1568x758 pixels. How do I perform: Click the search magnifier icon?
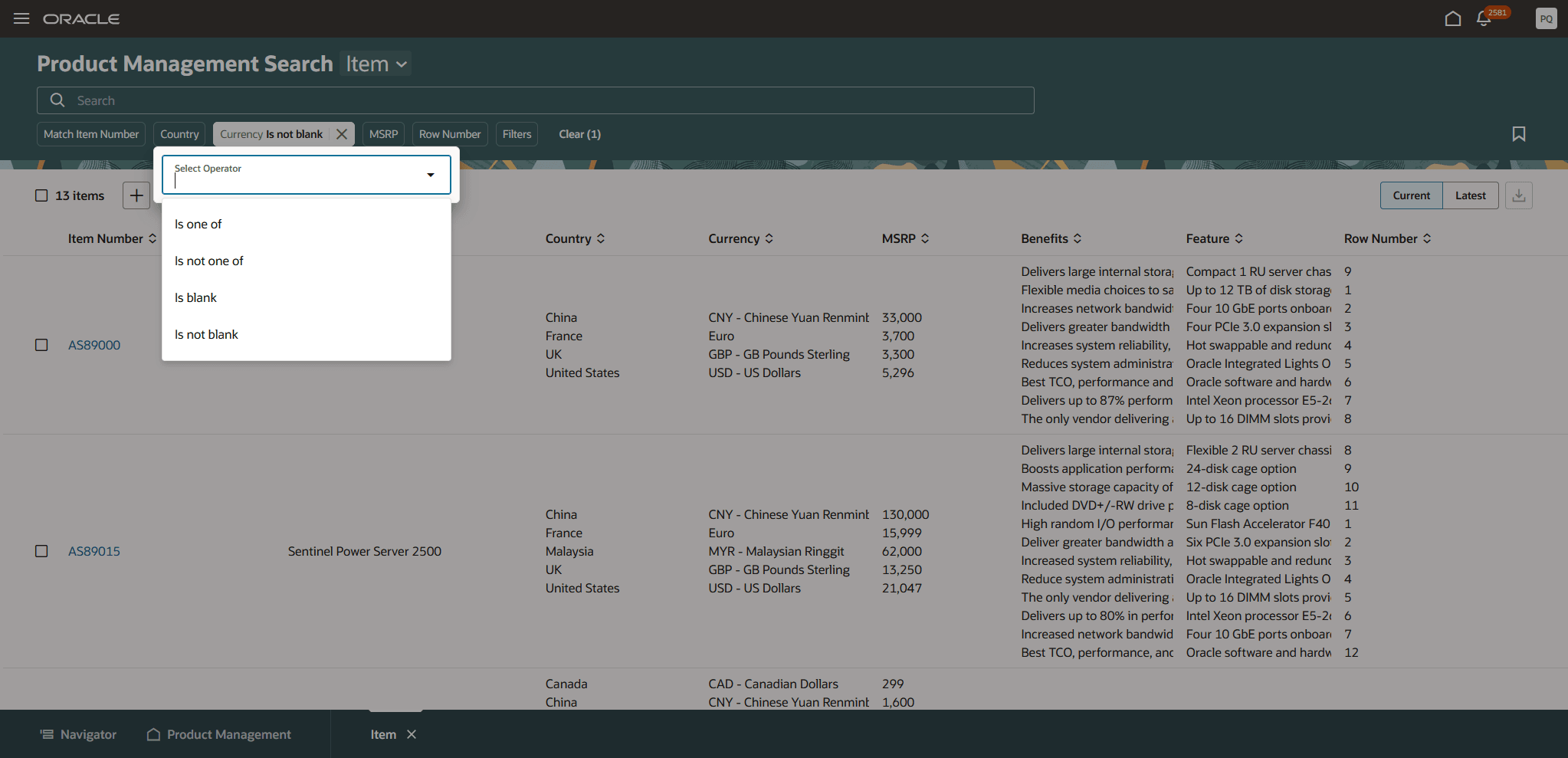point(57,100)
